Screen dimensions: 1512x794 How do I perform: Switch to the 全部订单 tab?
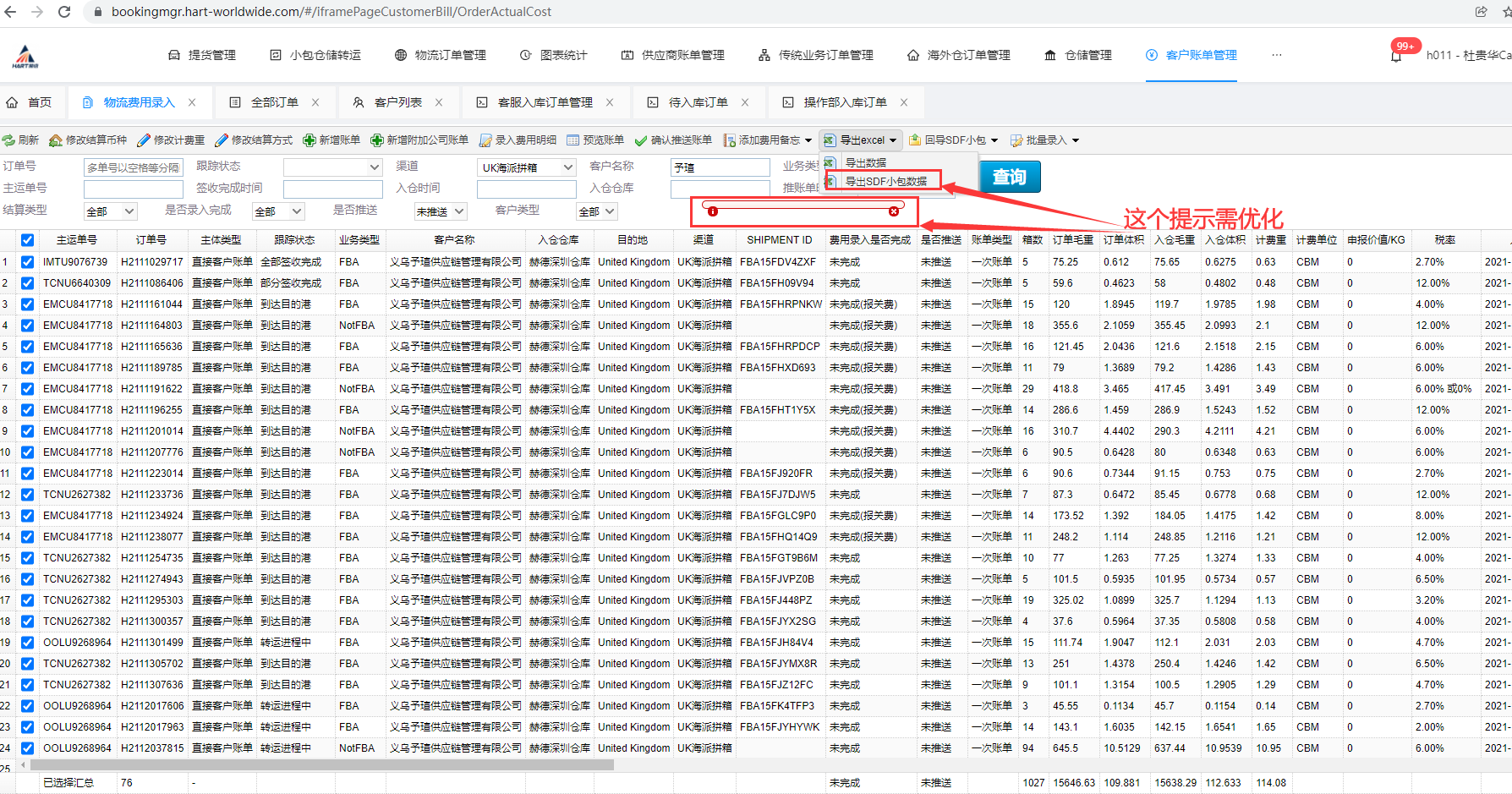[x=274, y=102]
